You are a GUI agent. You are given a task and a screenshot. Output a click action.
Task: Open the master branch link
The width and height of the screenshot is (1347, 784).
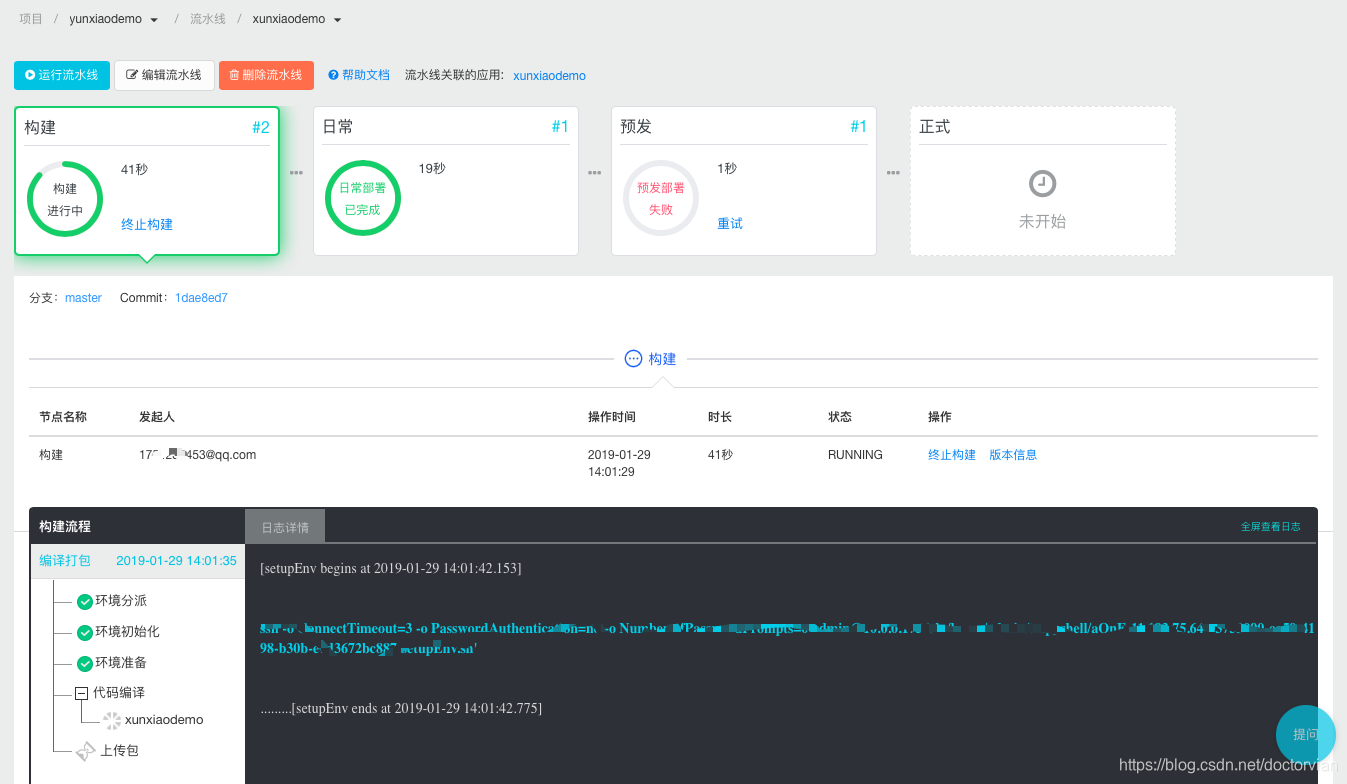[x=83, y=298]
